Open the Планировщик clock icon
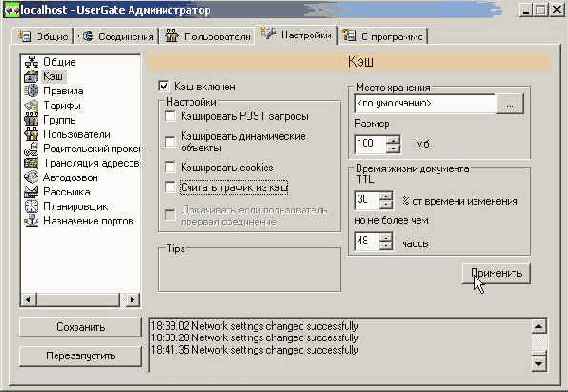Viewport: 568px width, 392px height. pos(31,206)
